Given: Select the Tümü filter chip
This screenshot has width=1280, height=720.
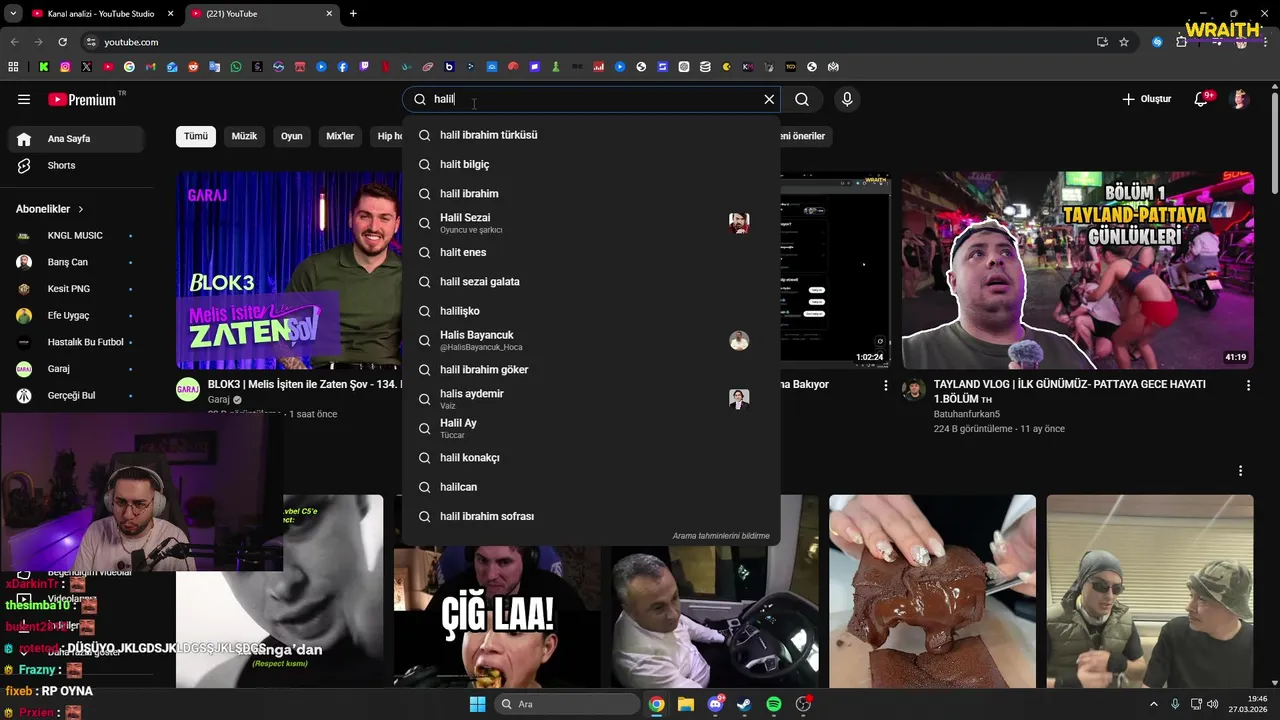Looking at the screenshot, I should tap(196, 136).
